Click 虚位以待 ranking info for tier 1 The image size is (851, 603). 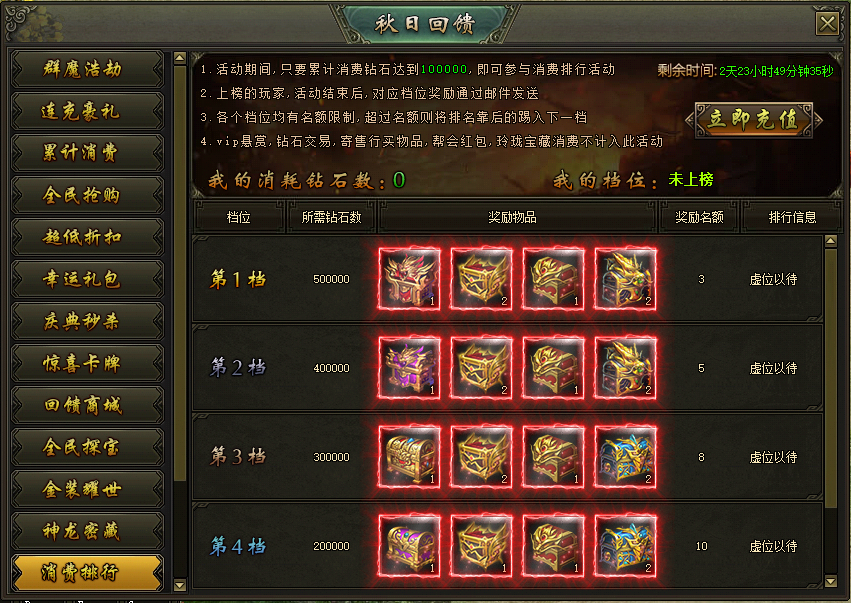point(773,280)
